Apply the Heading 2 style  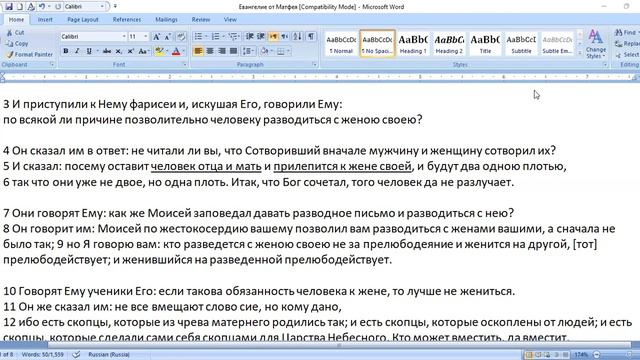coord(449,43)
